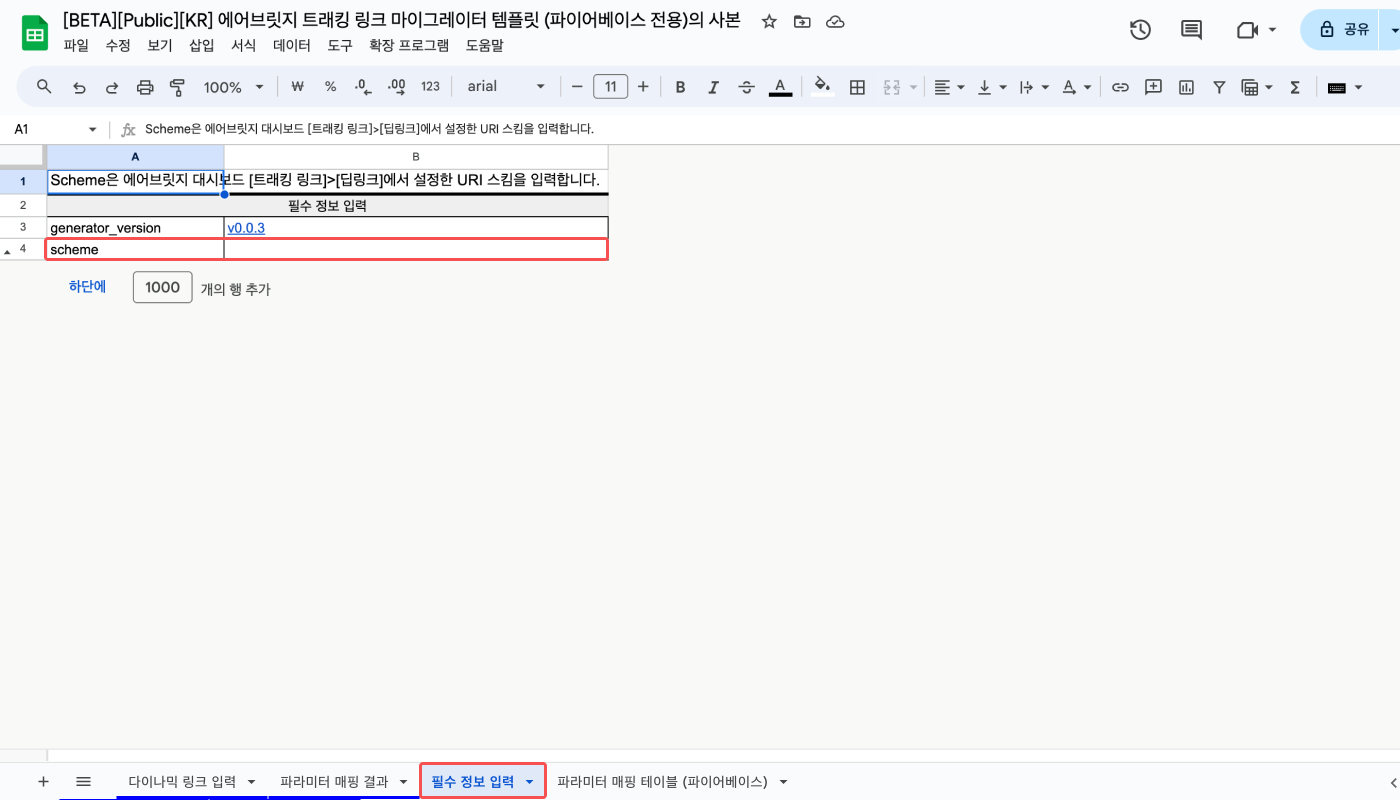
Task: Open the v0.0.3 link
Action: pos(246,228)
